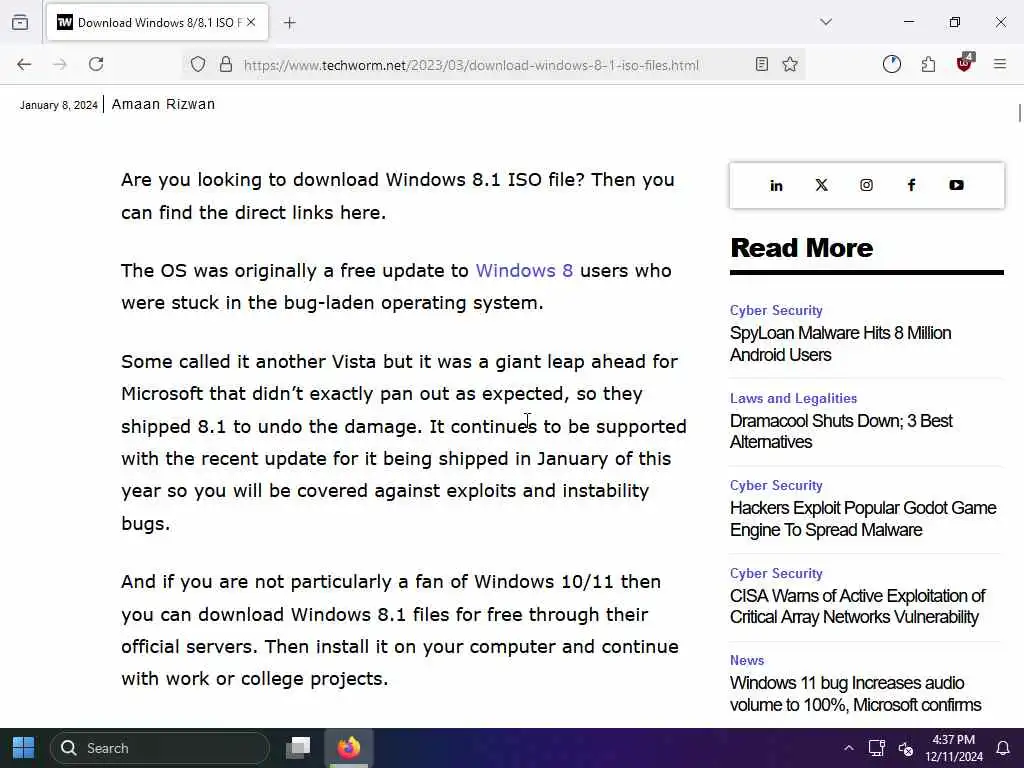Open Cyber Security category above SpyLoan article
The width and height of the screenshot is (1024, 768).
(776, 310)
